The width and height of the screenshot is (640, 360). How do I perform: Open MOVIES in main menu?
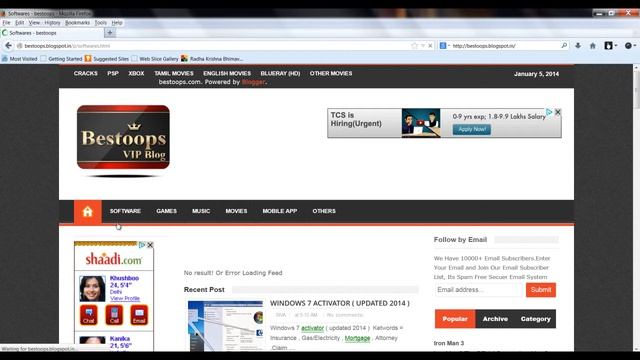pos(236,211)
